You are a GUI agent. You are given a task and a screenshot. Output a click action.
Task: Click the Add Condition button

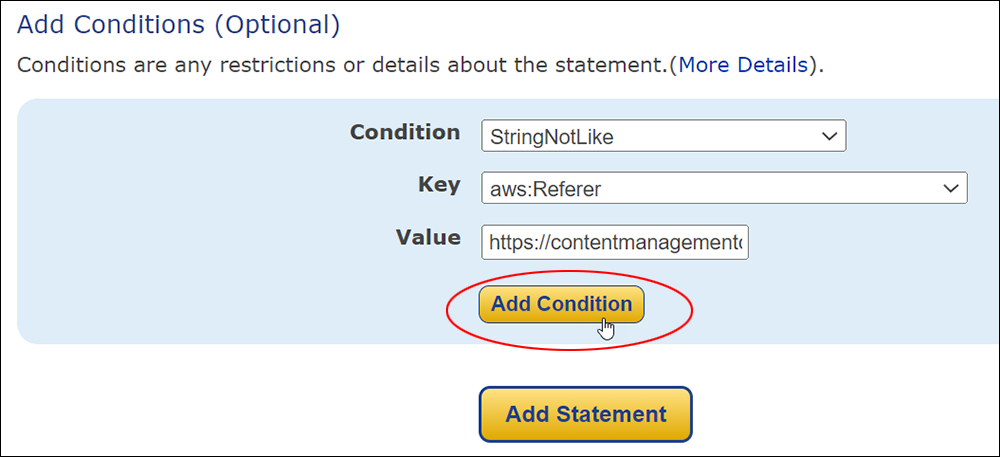coord(561,304)
